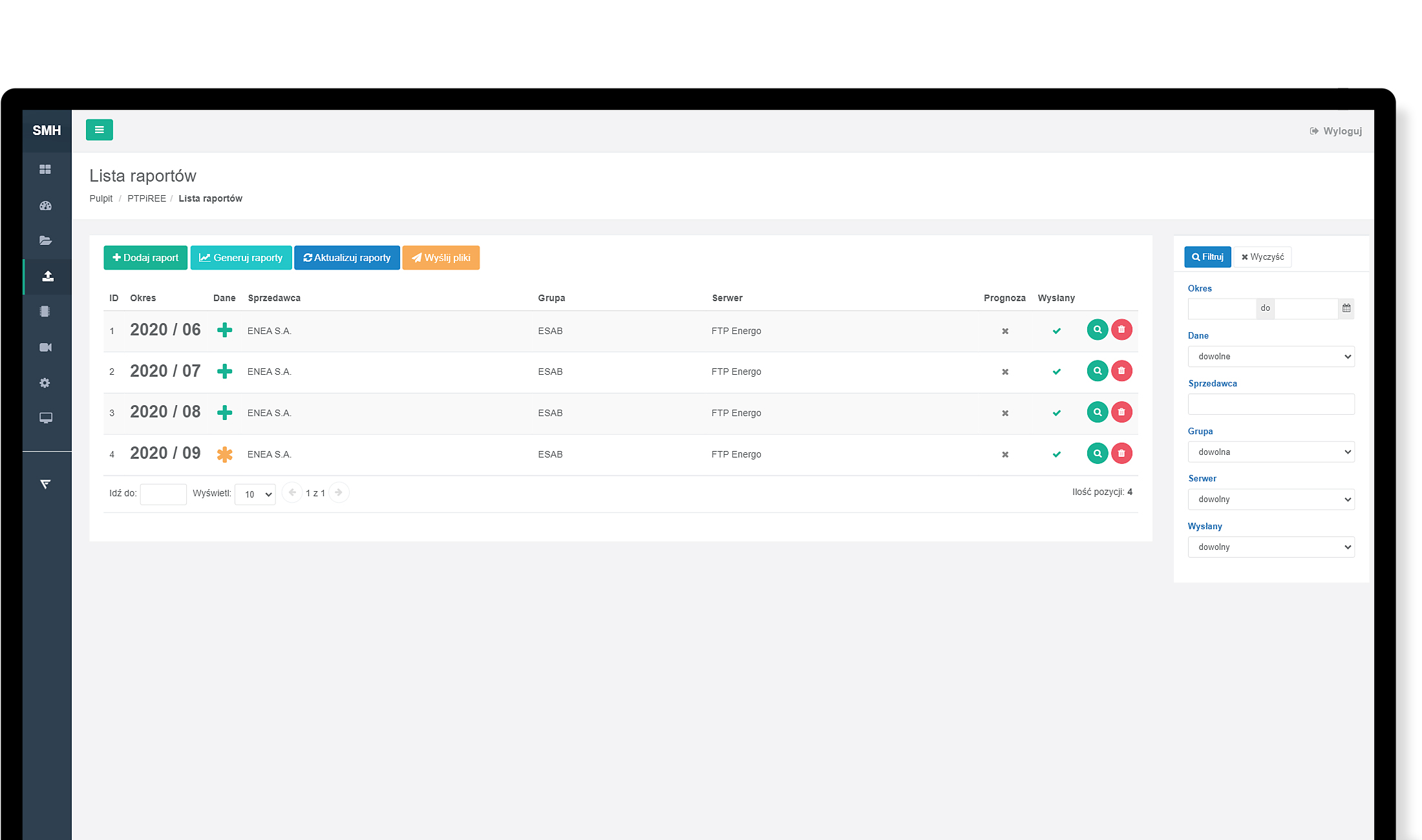Expand the Grupa filter dropdown
The width and height of the screenshot is (1422, 840).
click(1271, 452)
